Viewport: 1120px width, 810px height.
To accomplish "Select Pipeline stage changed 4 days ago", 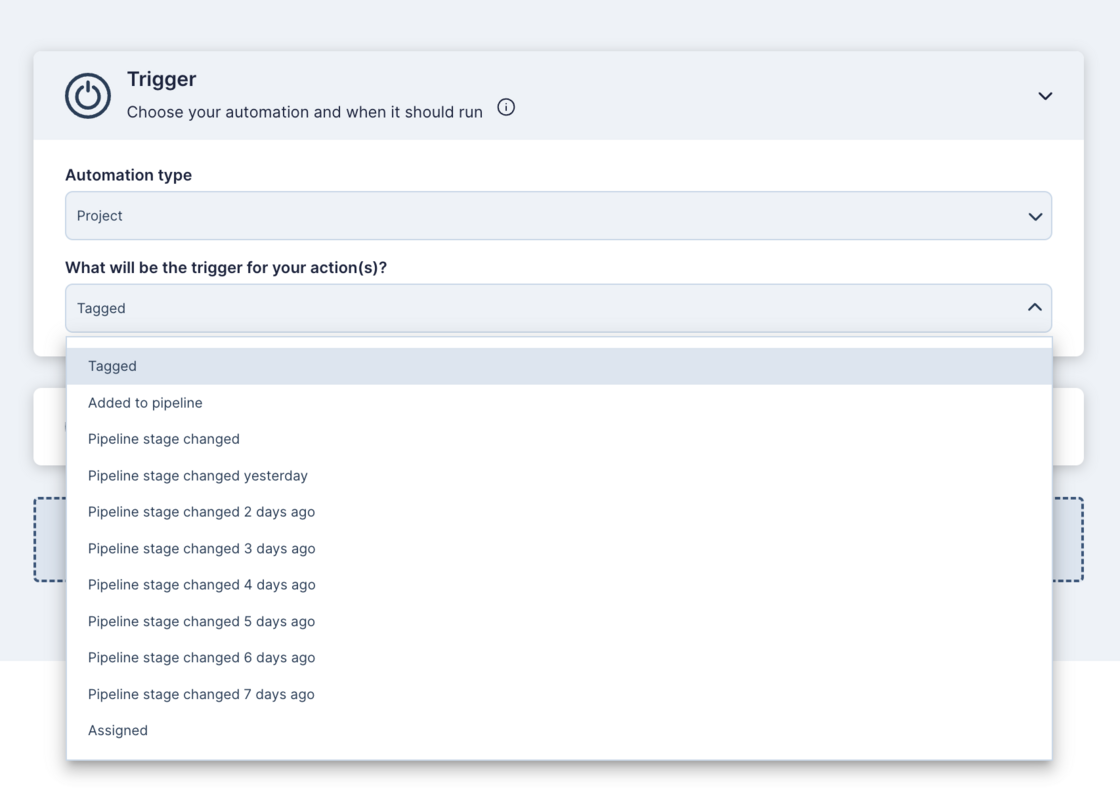I will [x=201, y=585].
